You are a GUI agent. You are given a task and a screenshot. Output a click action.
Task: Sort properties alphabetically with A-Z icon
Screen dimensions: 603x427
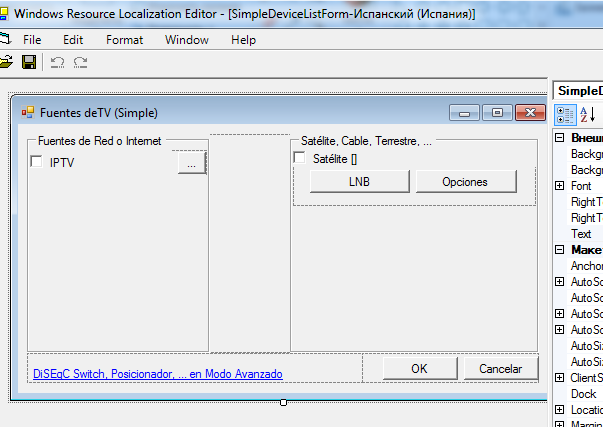[x=587, y=114]
